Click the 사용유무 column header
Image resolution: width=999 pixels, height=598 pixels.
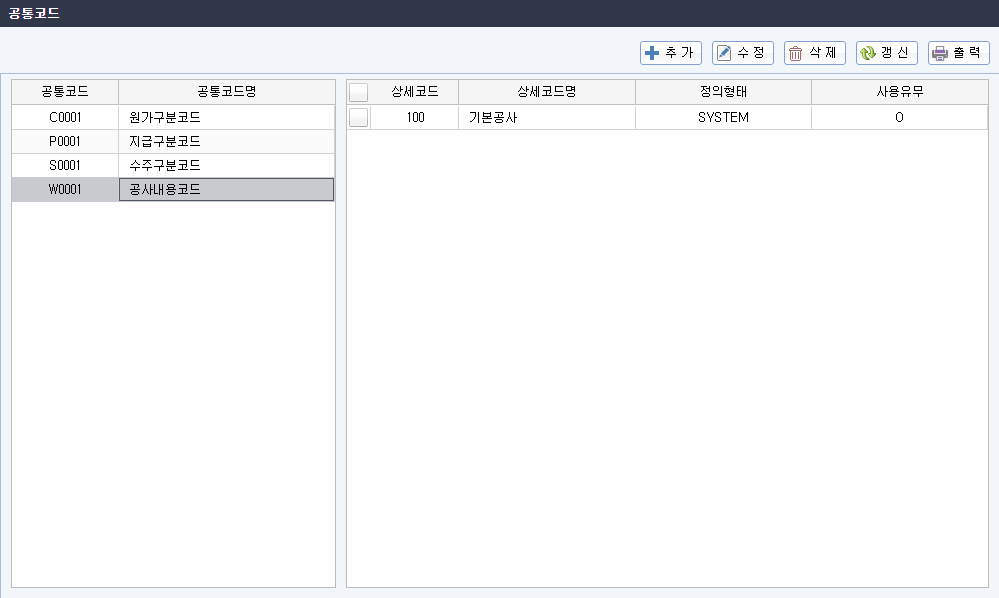tap(900, 92)
